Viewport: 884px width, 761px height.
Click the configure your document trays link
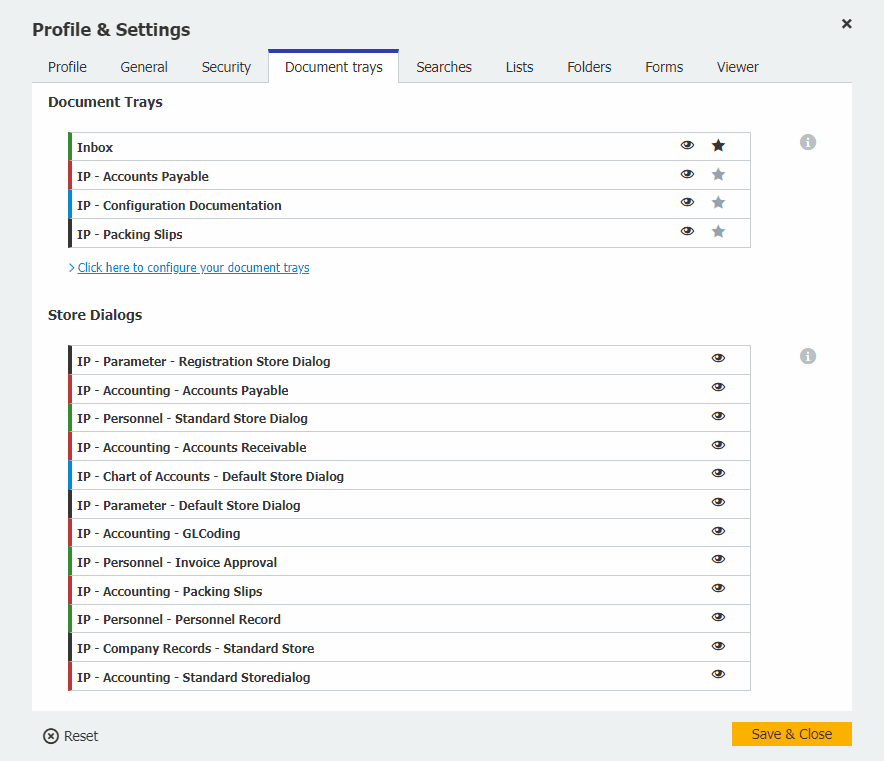193,268
